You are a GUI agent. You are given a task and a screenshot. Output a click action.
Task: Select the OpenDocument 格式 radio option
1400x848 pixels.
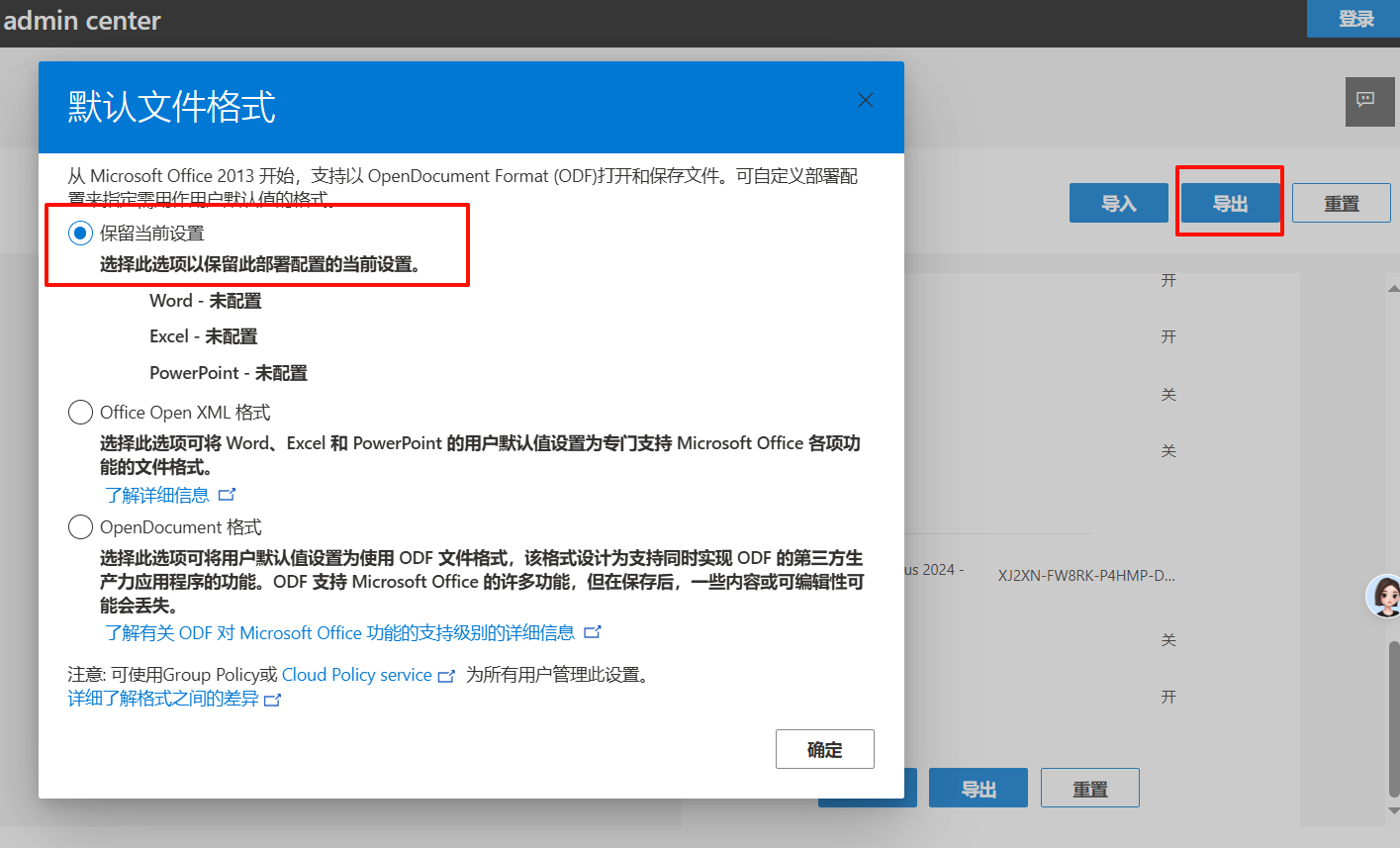(x=80, y=527)
